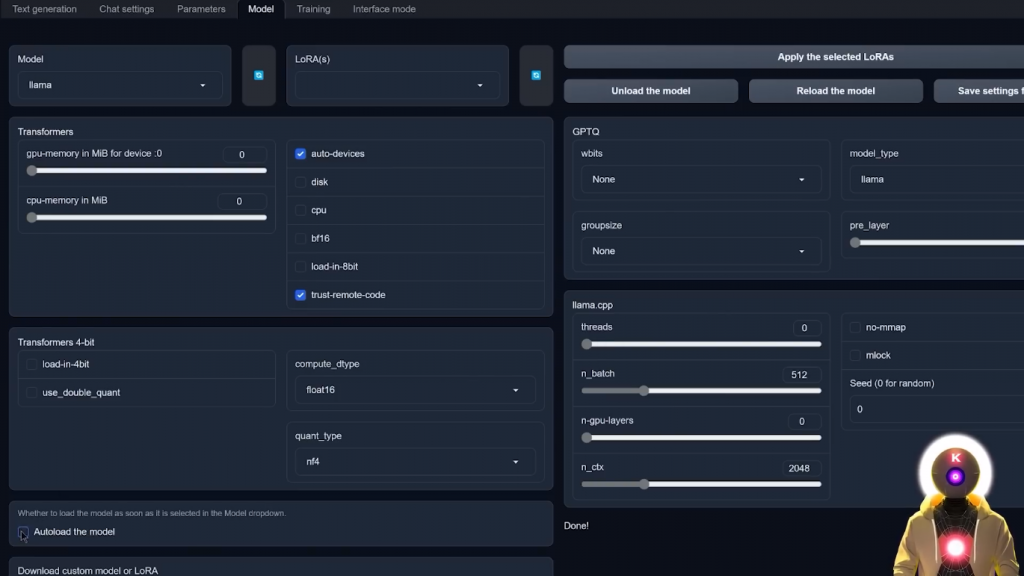Open the Text generation tab

tap(44, 9)
